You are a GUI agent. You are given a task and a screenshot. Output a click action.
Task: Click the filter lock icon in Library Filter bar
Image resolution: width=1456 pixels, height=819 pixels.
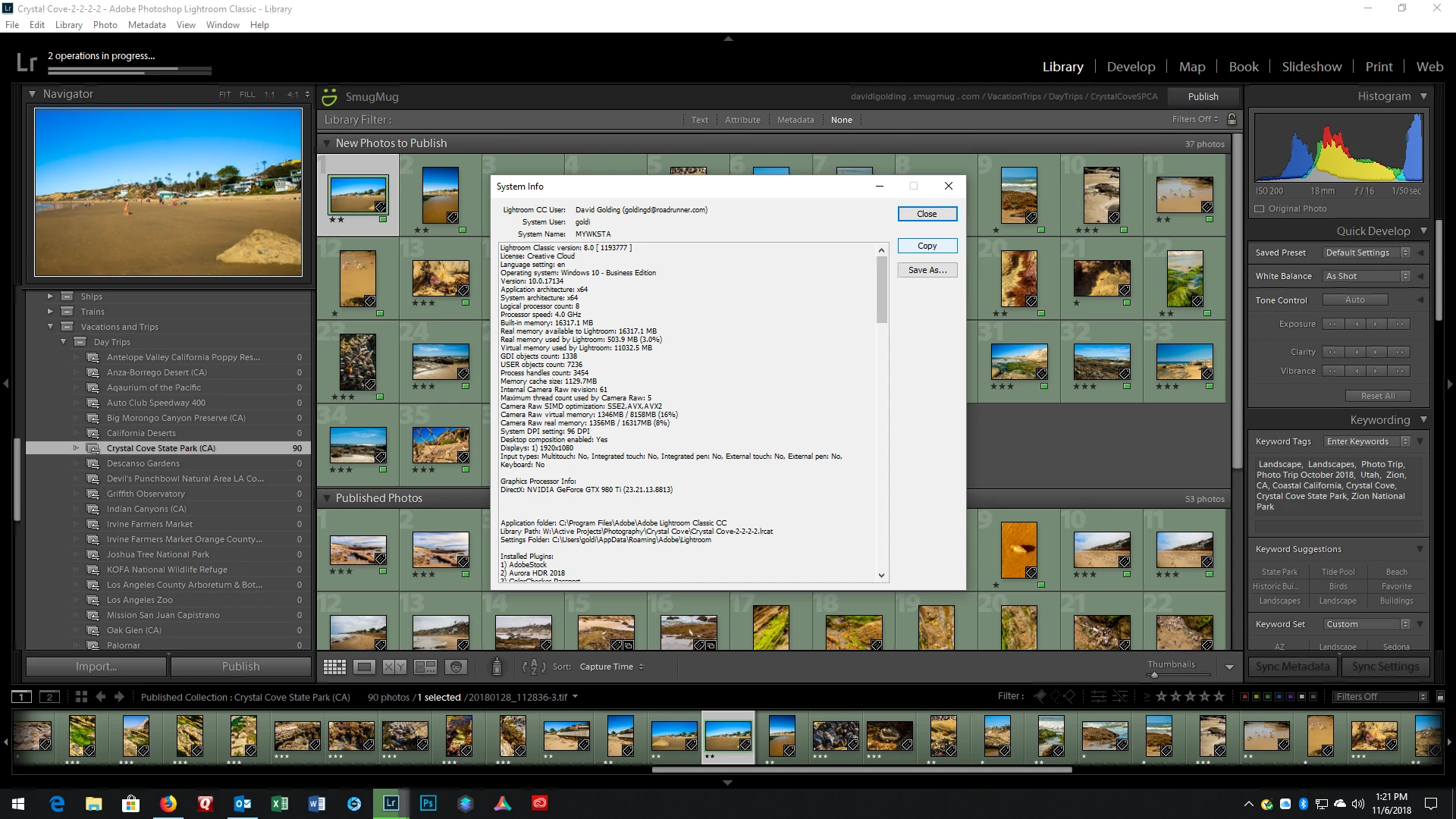pyautogui.click(x=1232, y=119)
